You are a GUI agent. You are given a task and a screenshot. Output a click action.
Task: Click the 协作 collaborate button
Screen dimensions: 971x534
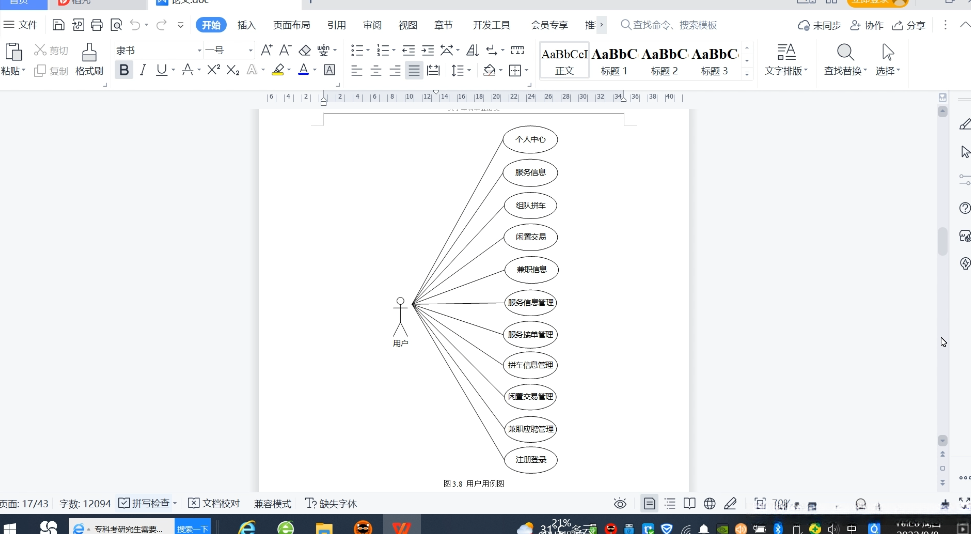point(866,25)
